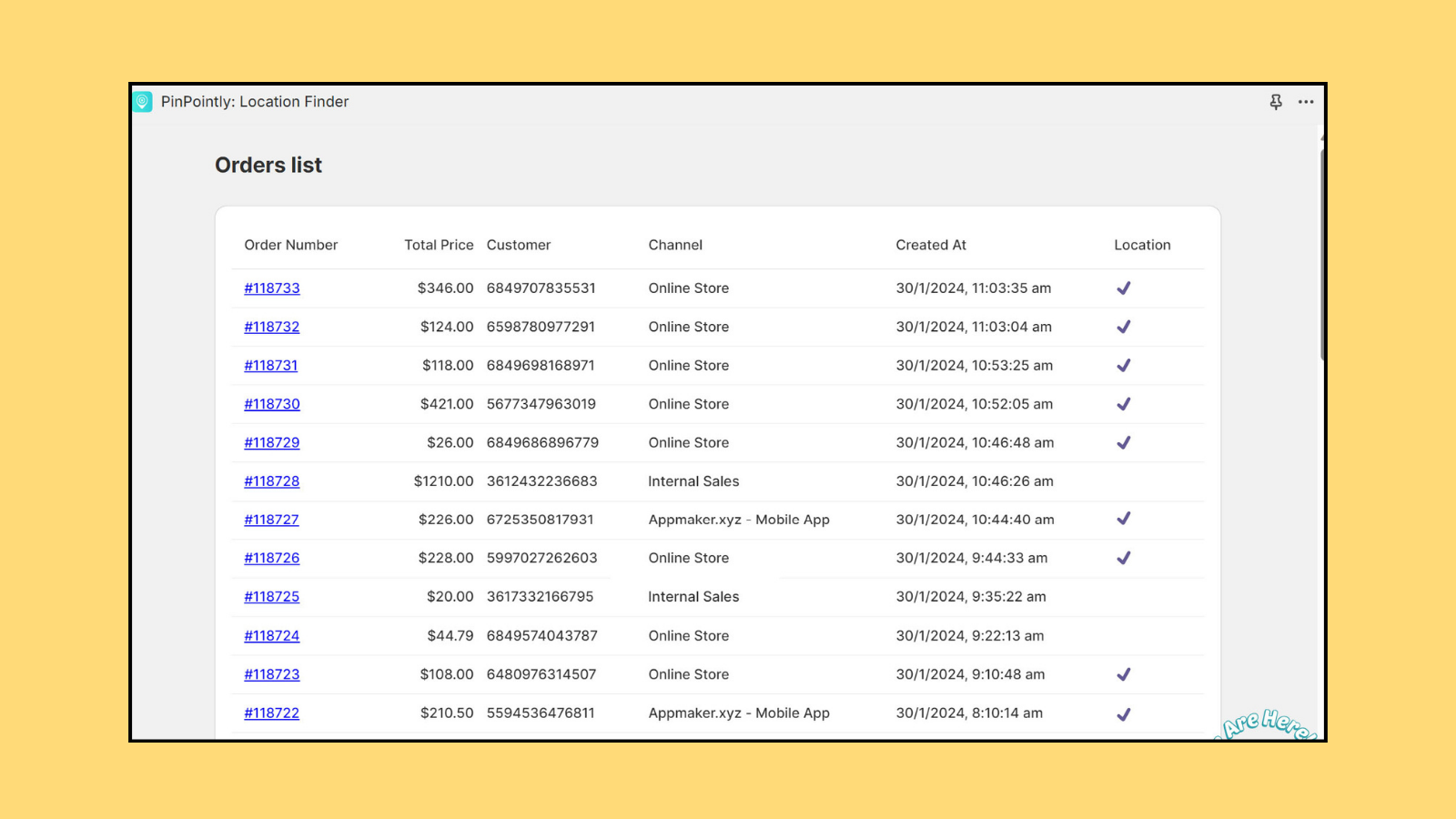Viewport: 1456px width, 819px height.
Task: Open order #118723 link
Action: [x=272, y=674]
